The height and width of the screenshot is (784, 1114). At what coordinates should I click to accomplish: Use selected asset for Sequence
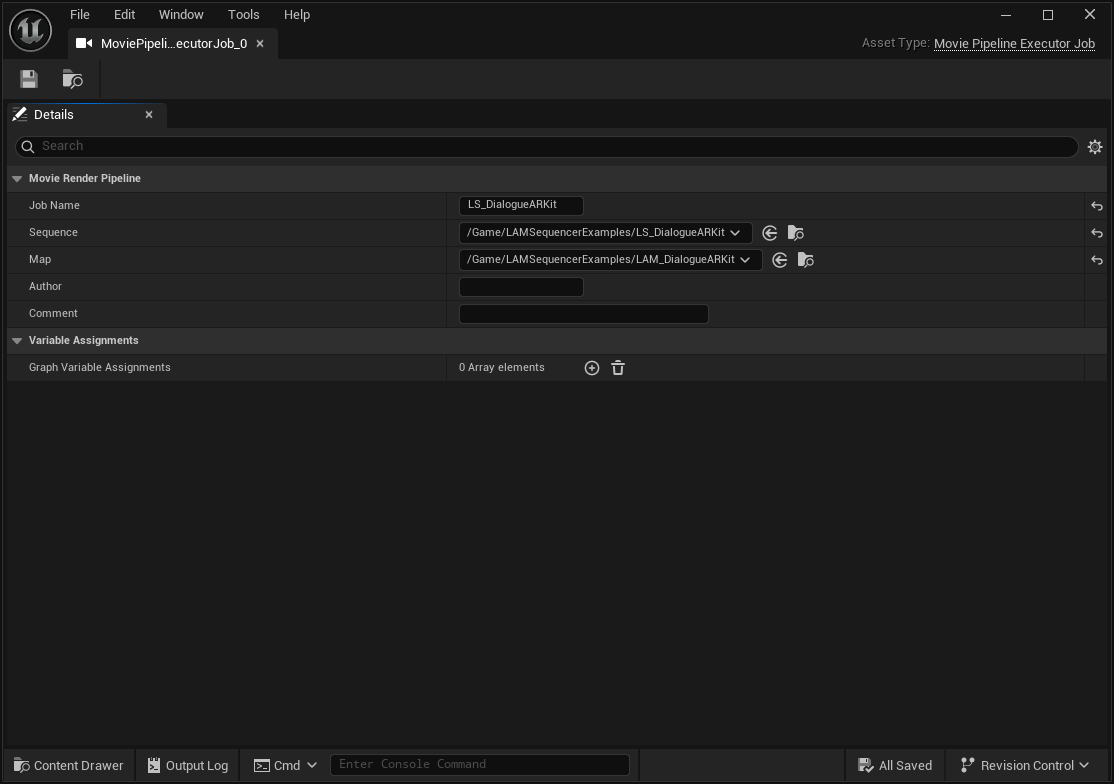(769, 233)
